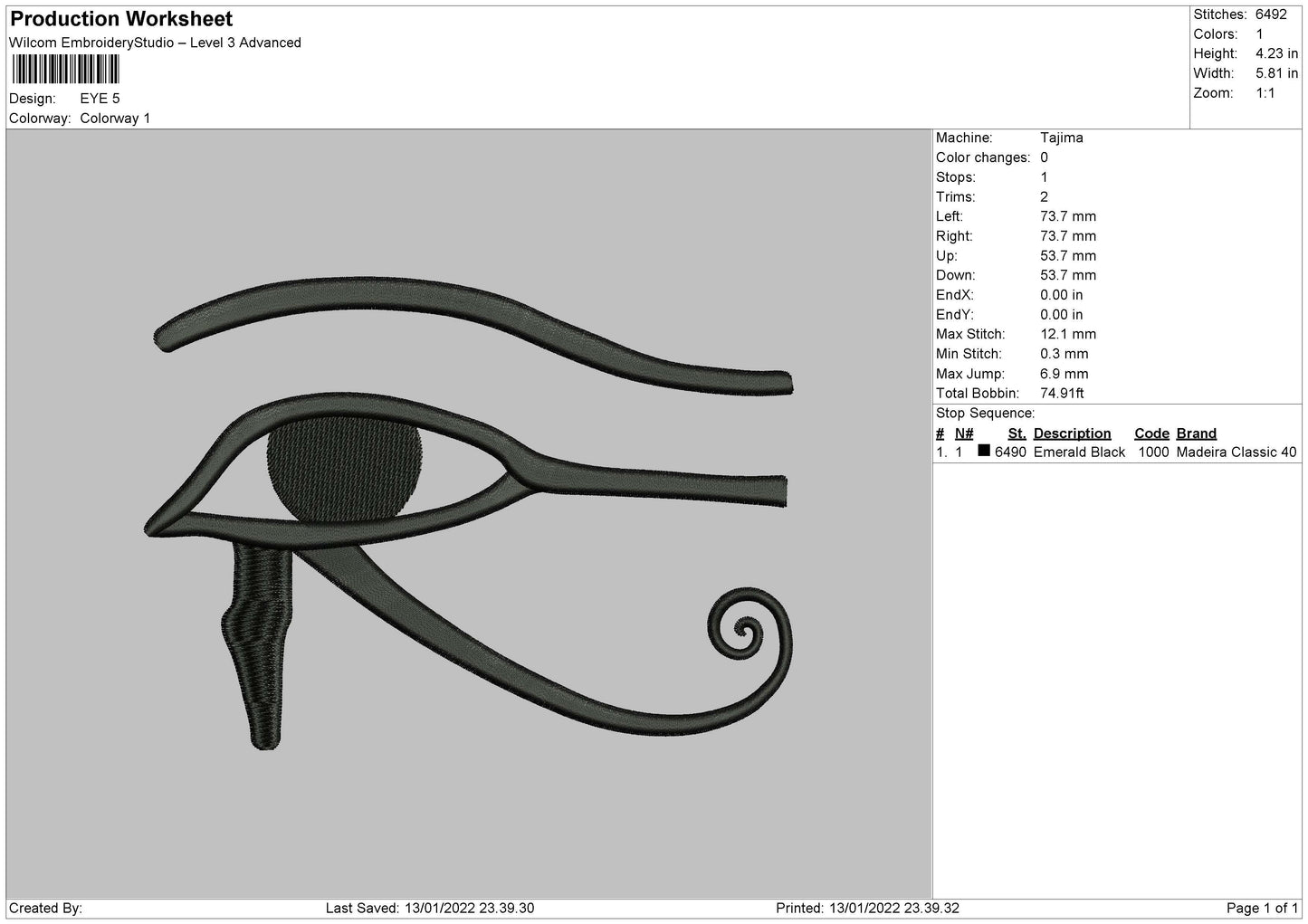Click the Machine value Tajima
Screen dimensions: 1308x924
1062,138
